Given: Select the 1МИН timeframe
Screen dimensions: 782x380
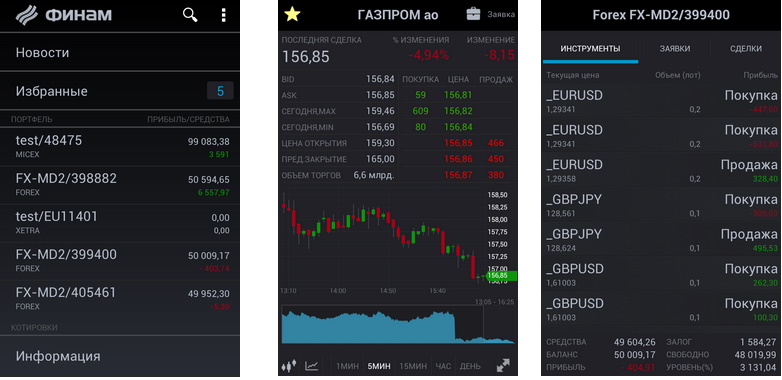Looking at the screenshot, I should coord(347,366).
